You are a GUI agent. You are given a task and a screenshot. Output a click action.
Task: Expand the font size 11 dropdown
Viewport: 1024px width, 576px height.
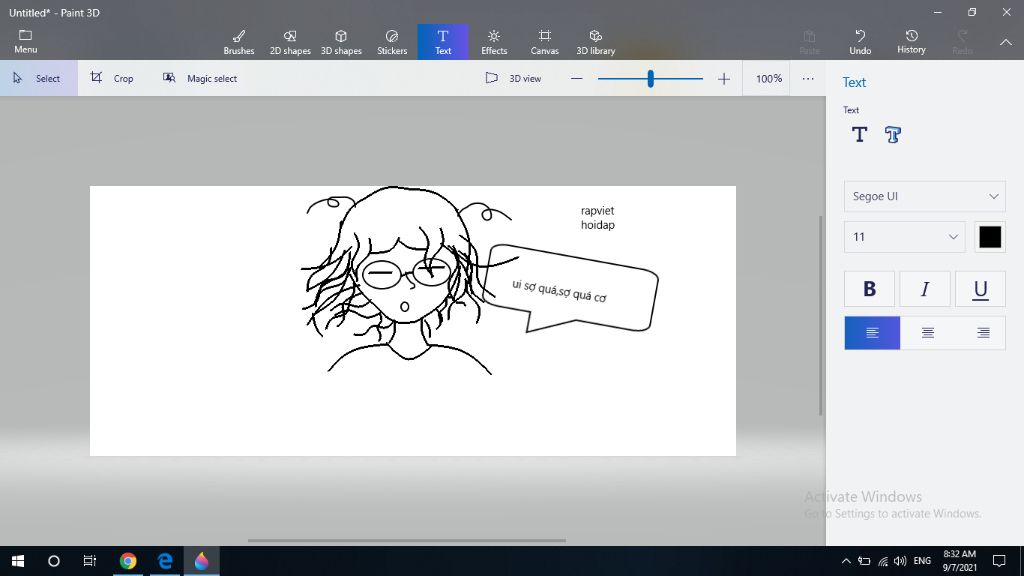904,237
